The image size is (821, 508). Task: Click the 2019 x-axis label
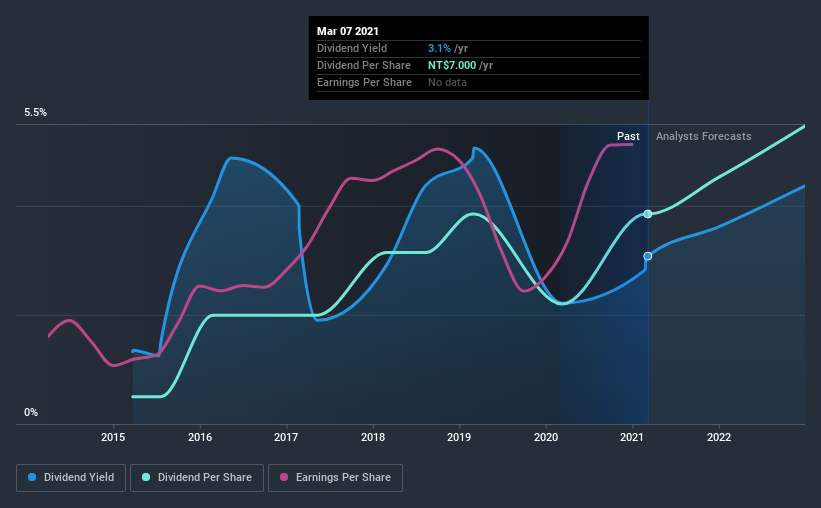(459, 437)
